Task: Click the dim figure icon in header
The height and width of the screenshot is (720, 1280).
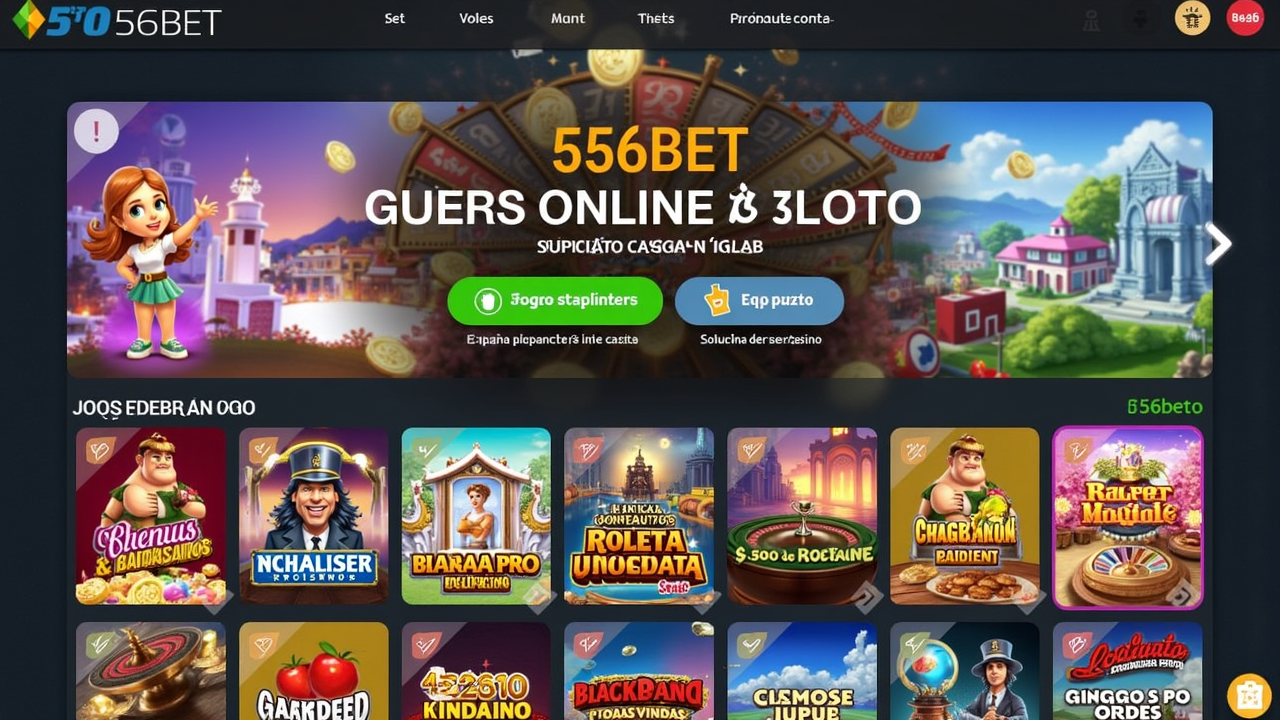Action: coord(1092,20)
